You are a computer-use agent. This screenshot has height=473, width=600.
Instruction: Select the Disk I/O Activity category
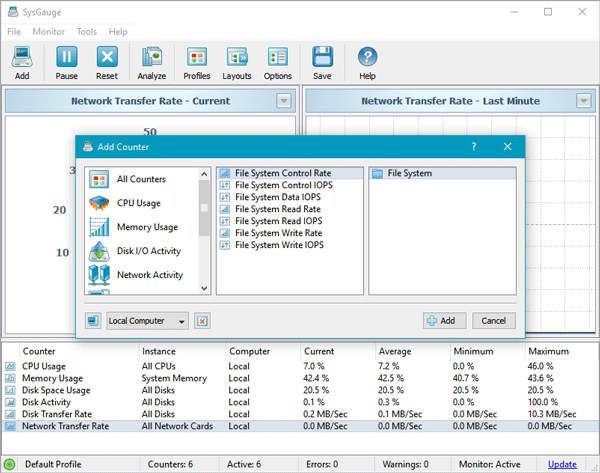click(148, 251)
